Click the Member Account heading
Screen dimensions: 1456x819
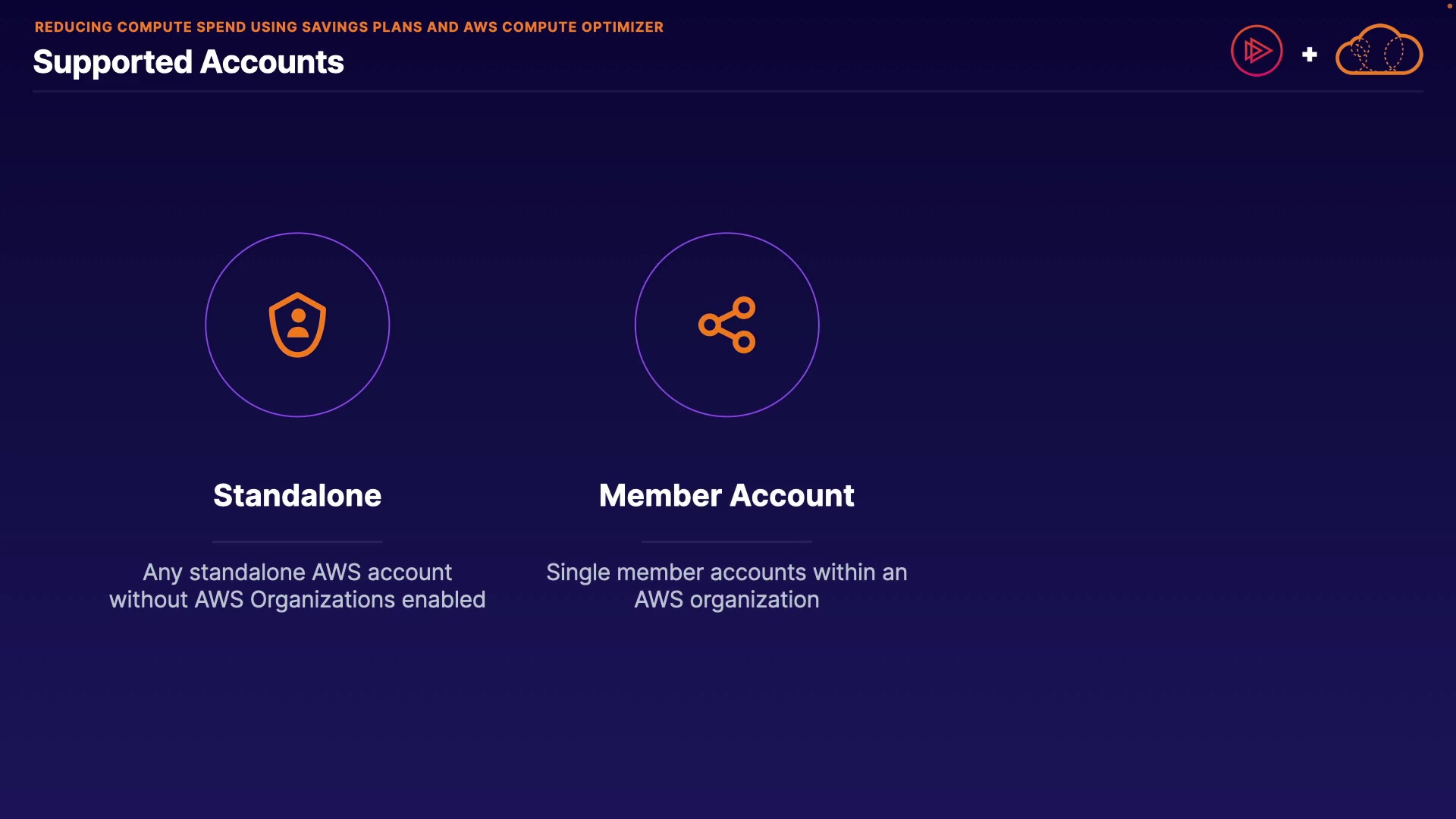tap(726, 495)
